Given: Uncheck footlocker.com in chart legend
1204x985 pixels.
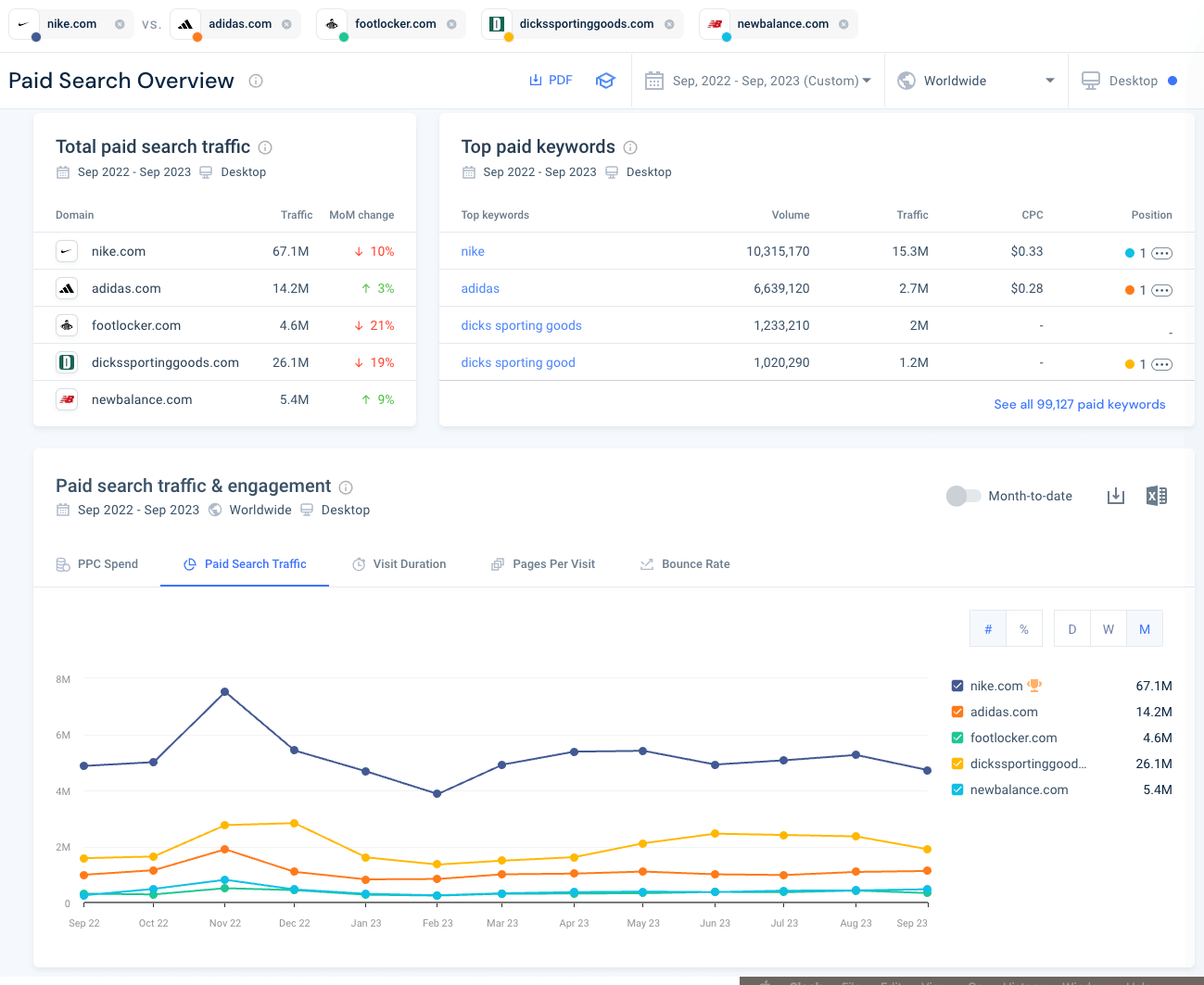Looking at the screenshot, I should point(957,738).
